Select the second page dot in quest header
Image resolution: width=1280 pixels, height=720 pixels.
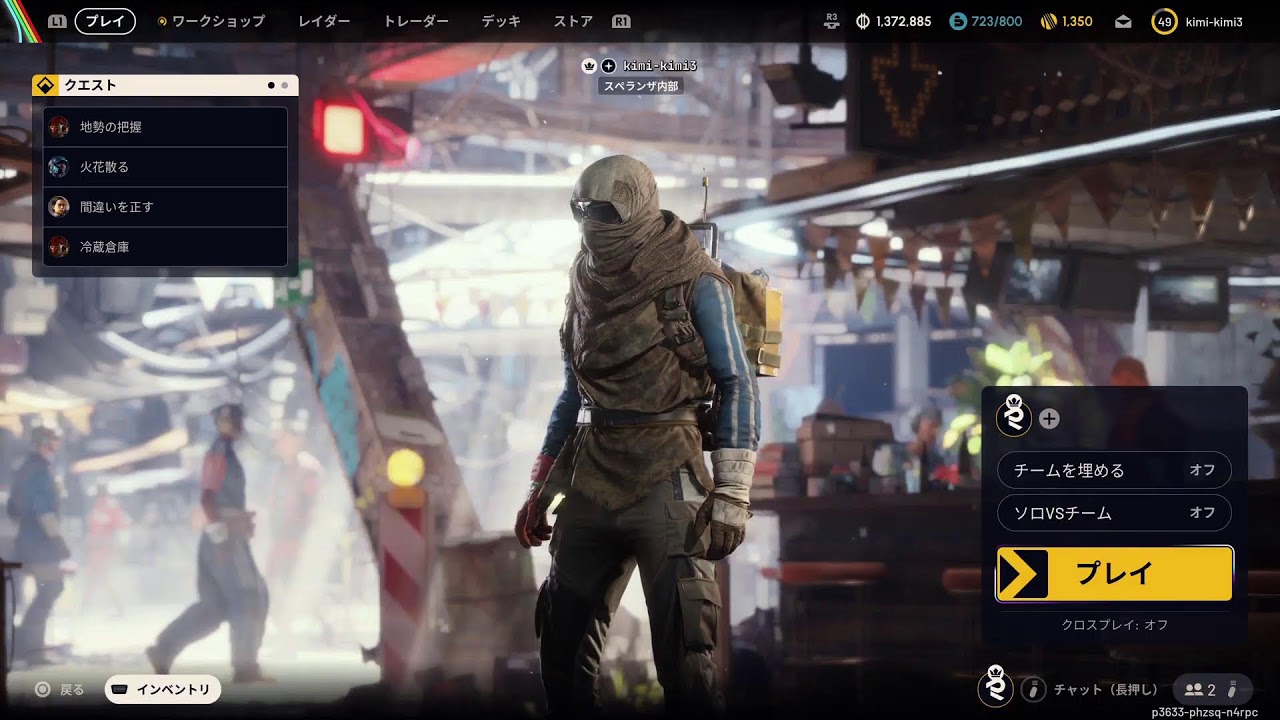click(284, 86)
